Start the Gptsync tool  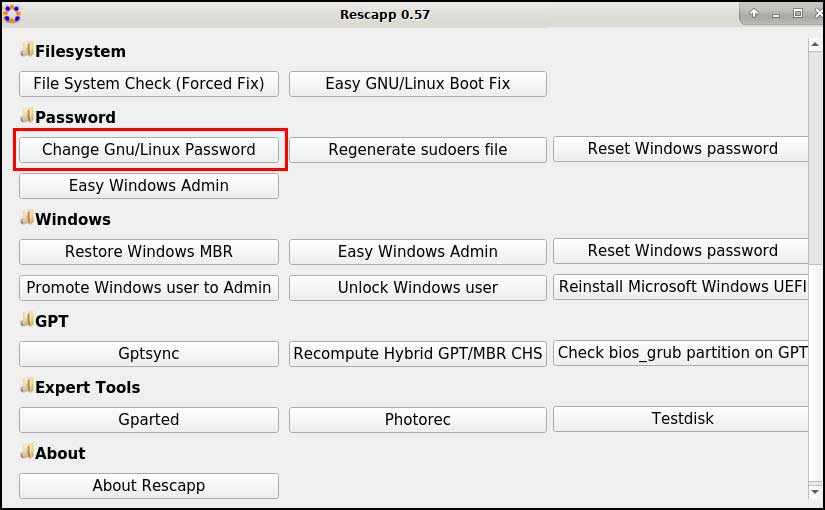pos(149,354)
